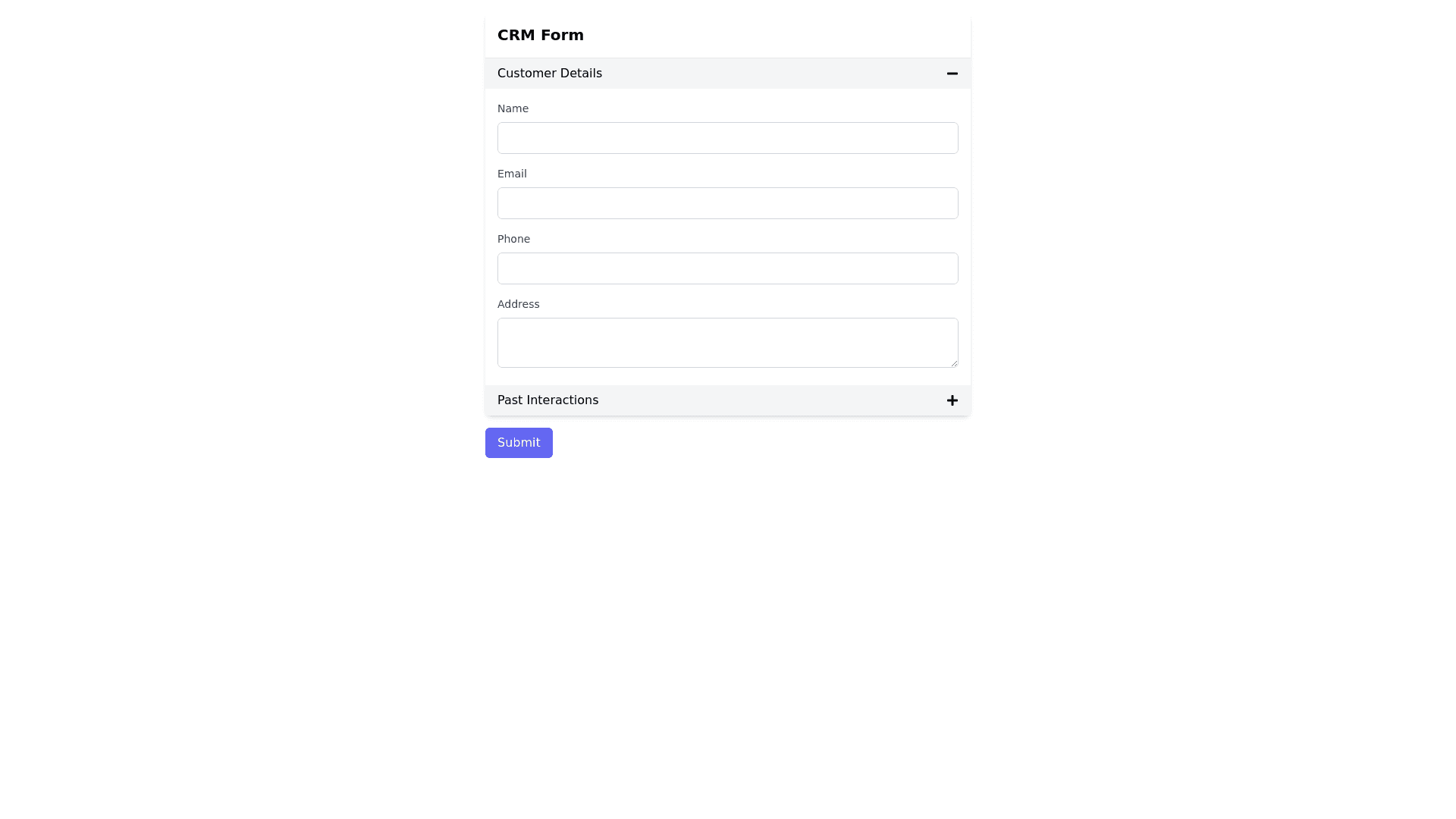1456x819 pixels.
Task: Collapse Customer Details via minus icon
Action: click(952, 74)
